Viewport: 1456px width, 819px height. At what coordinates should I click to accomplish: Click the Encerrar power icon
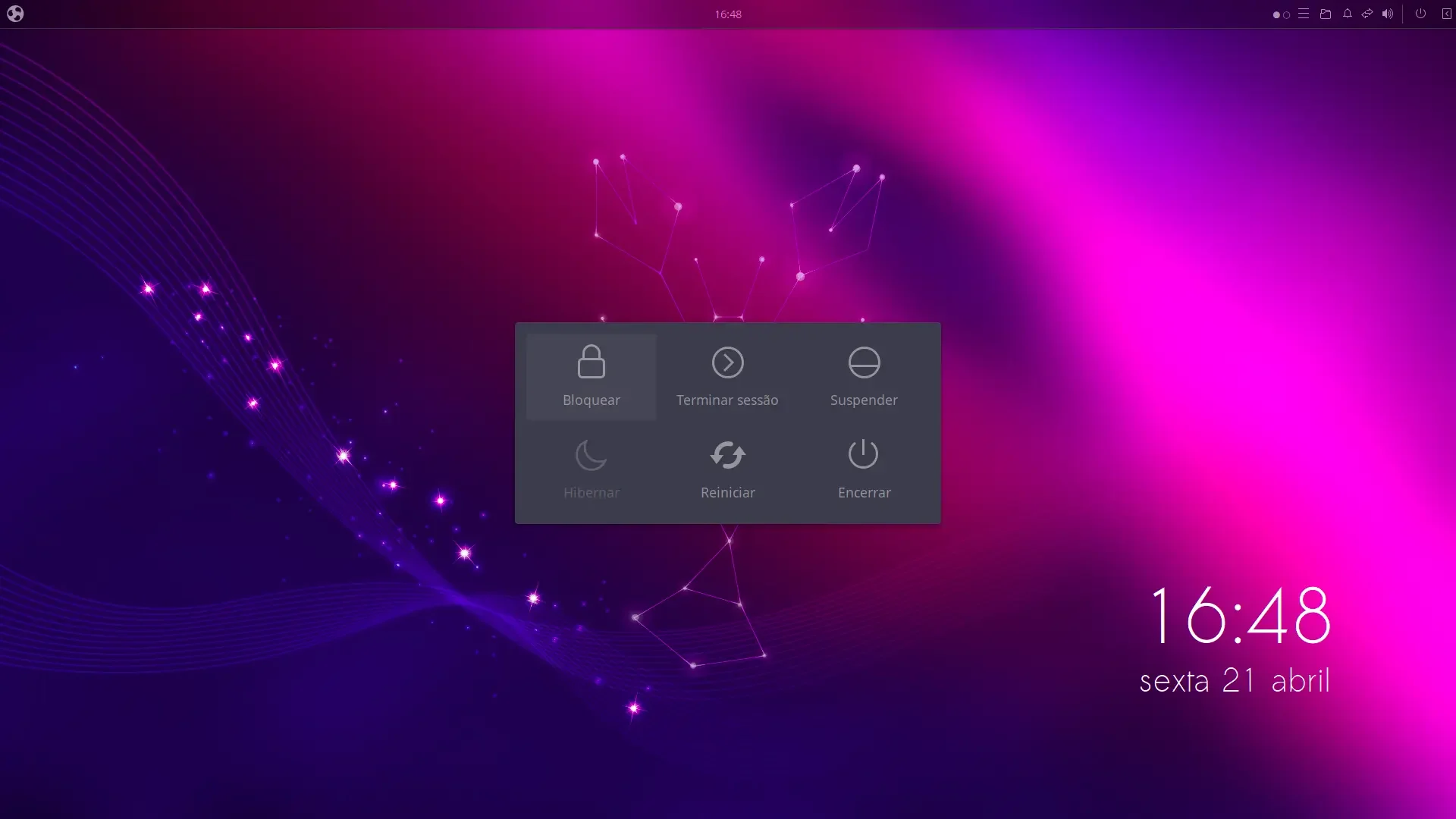click(x=863, y=454)
